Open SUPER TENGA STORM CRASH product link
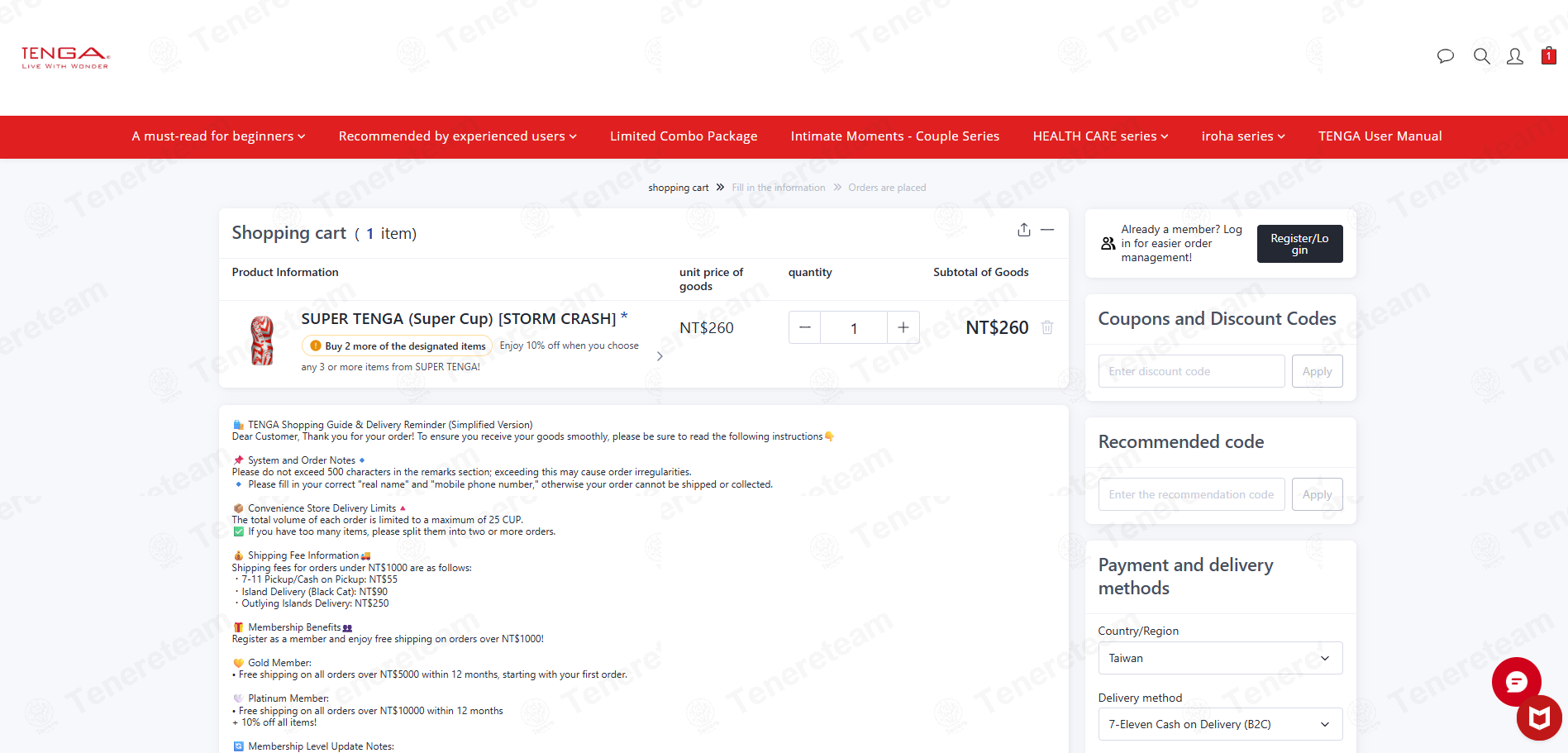The image size is (1568, 753). coord(459,319)
